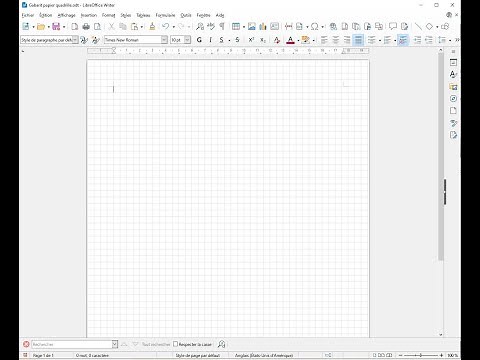This screenshot has height=360, width=480.
Task: Open Properties panel in the sidebar
Action: tap(453, 62)
